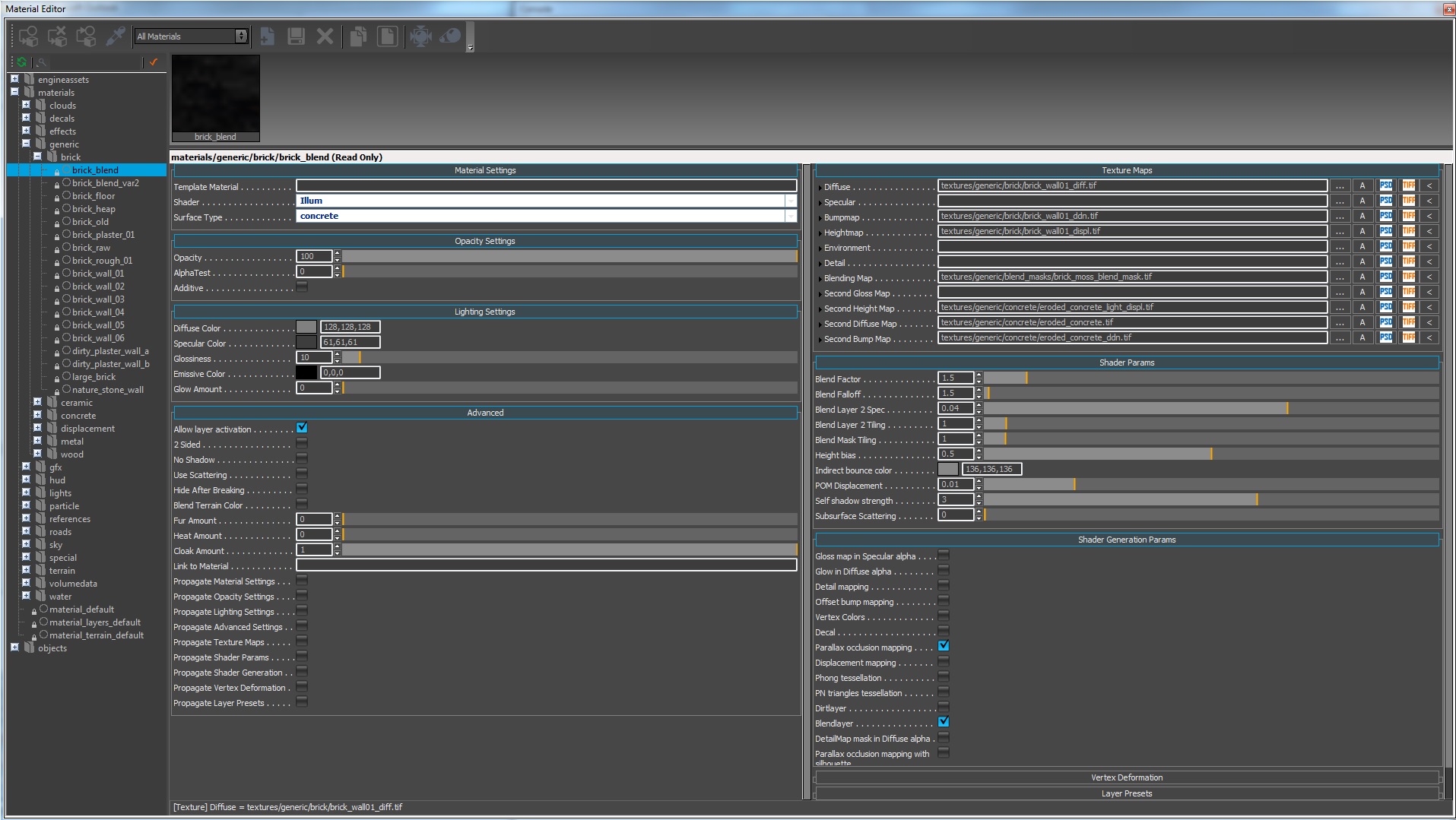The height and width of the screenshot is (820, 1456).
Task: Uncheck the Allow layer activation checkbox
Action: pyautogui.click(x=302, y=428)
